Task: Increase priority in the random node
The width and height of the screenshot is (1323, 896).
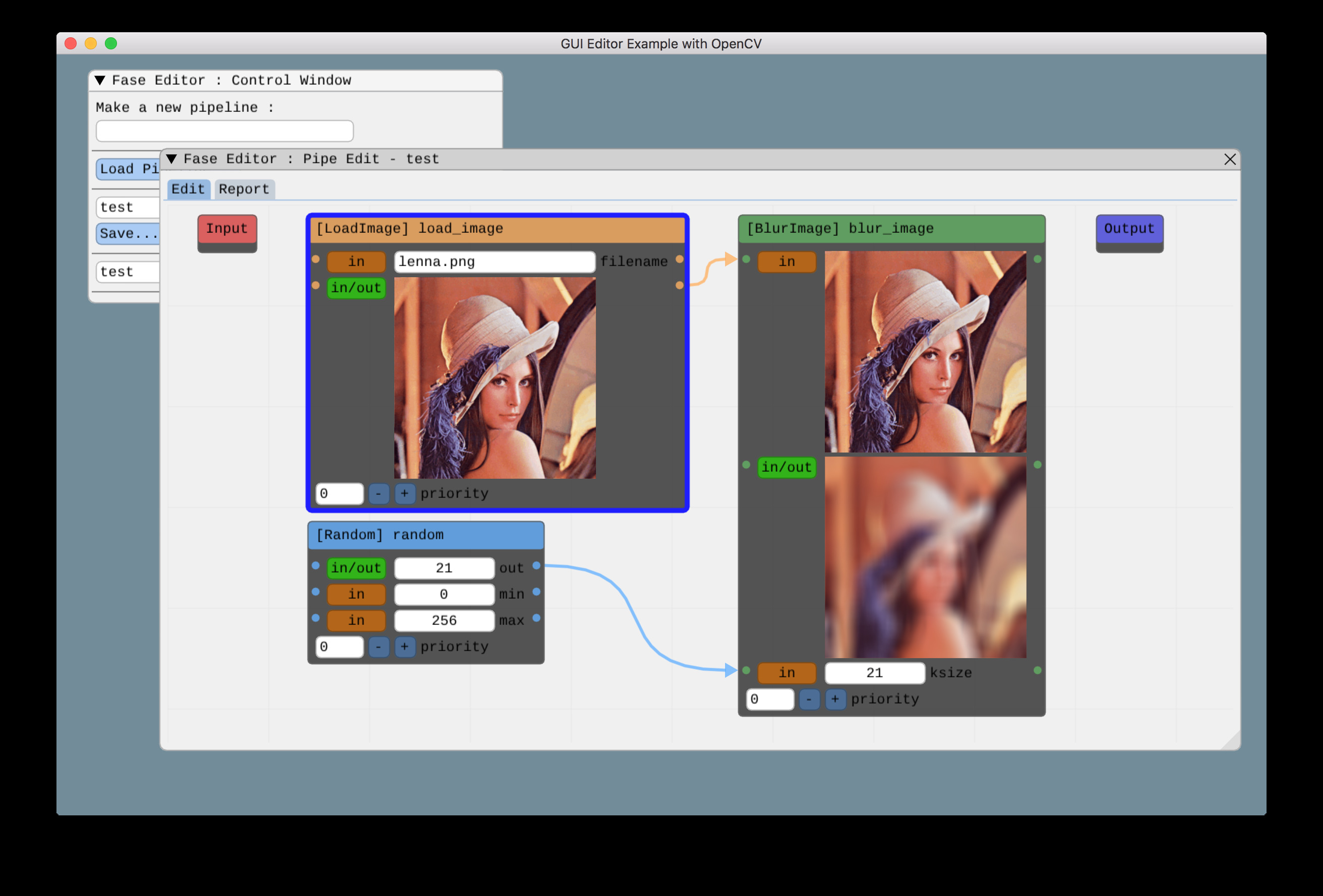Action: pyautogui.click(x=404, y=646)
